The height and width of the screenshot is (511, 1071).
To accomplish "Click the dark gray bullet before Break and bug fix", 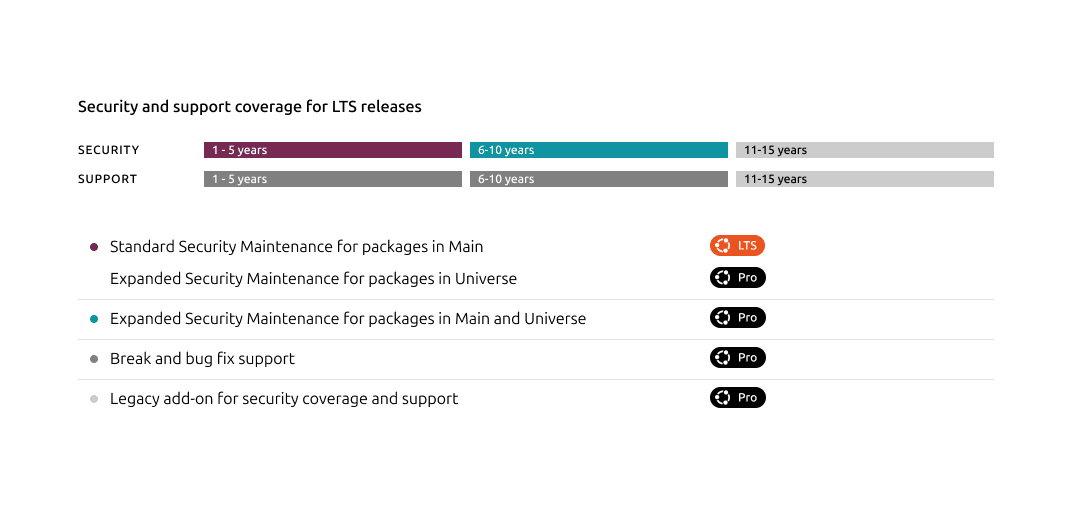I will point(94,359).
